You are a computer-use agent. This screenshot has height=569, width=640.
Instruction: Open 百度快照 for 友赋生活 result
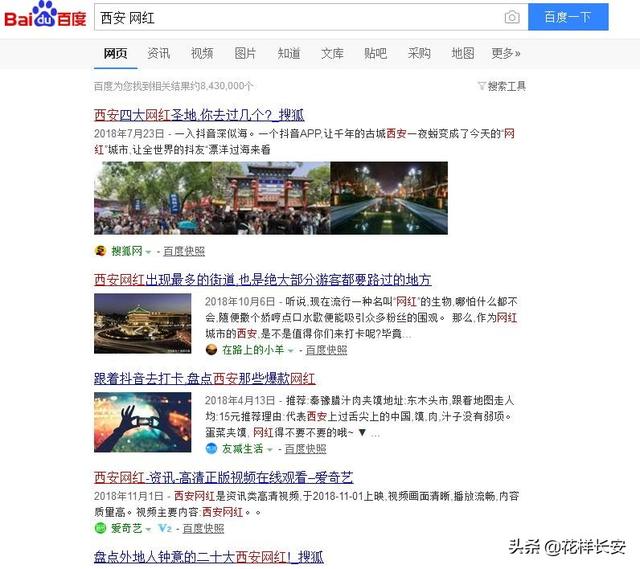[305, 449]
